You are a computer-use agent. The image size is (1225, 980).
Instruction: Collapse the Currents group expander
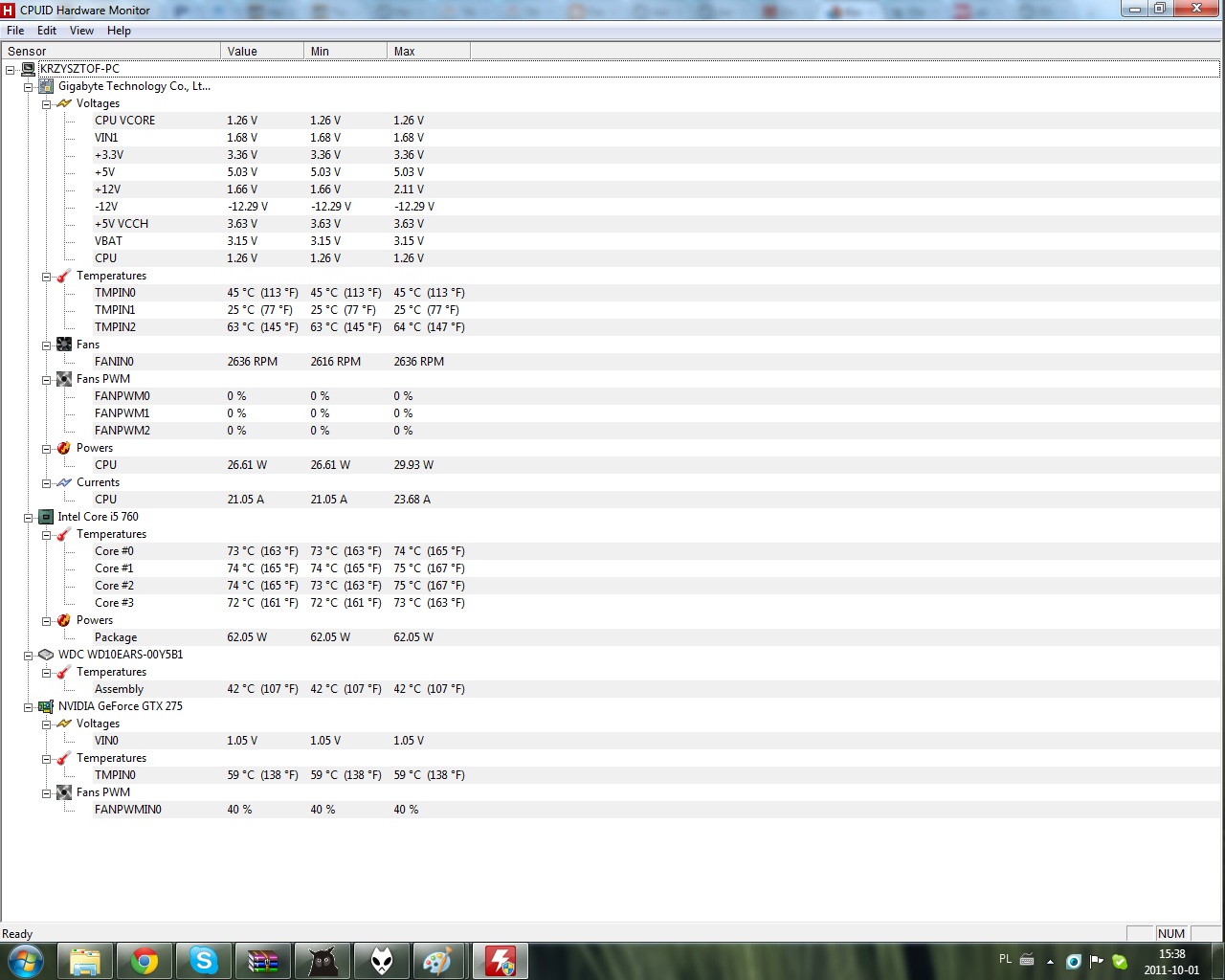46,482
